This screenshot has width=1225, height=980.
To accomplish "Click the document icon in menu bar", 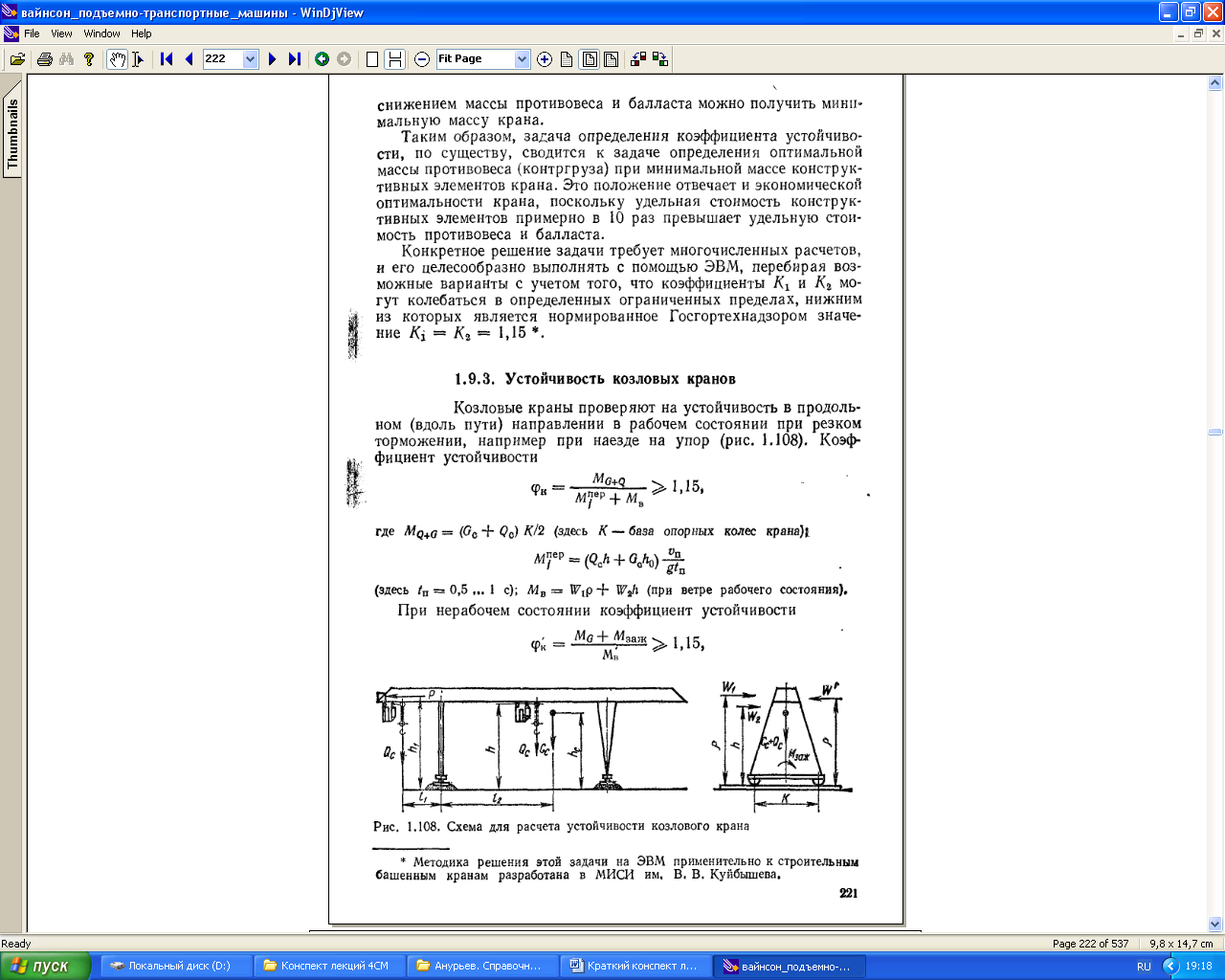I will point(11,33).
